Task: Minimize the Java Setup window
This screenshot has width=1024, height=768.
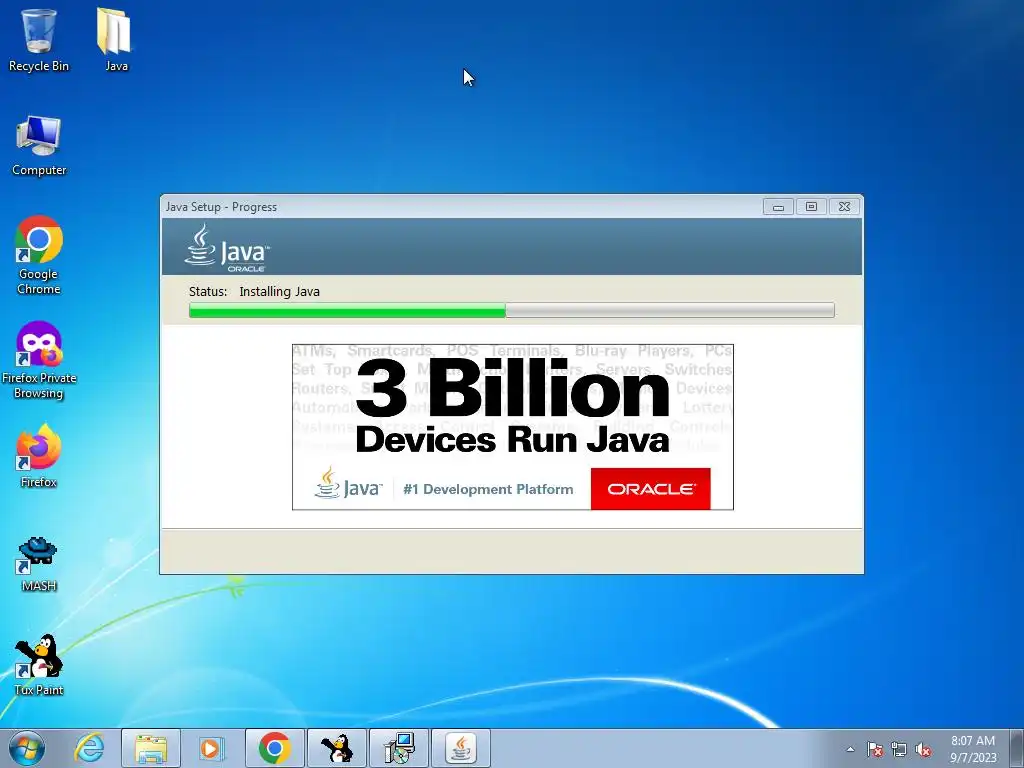Action: click(778, 206)
